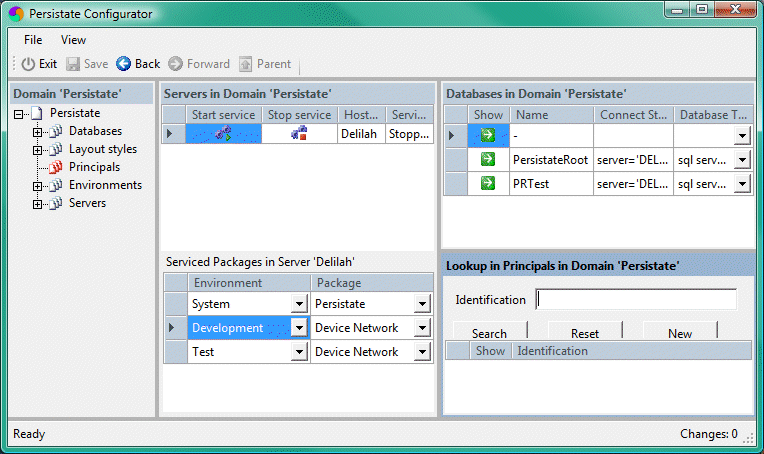Viewport: 764px width, 454px height.
Task: Click green Show arrow for PersistateRoot database
Action: 488,159
